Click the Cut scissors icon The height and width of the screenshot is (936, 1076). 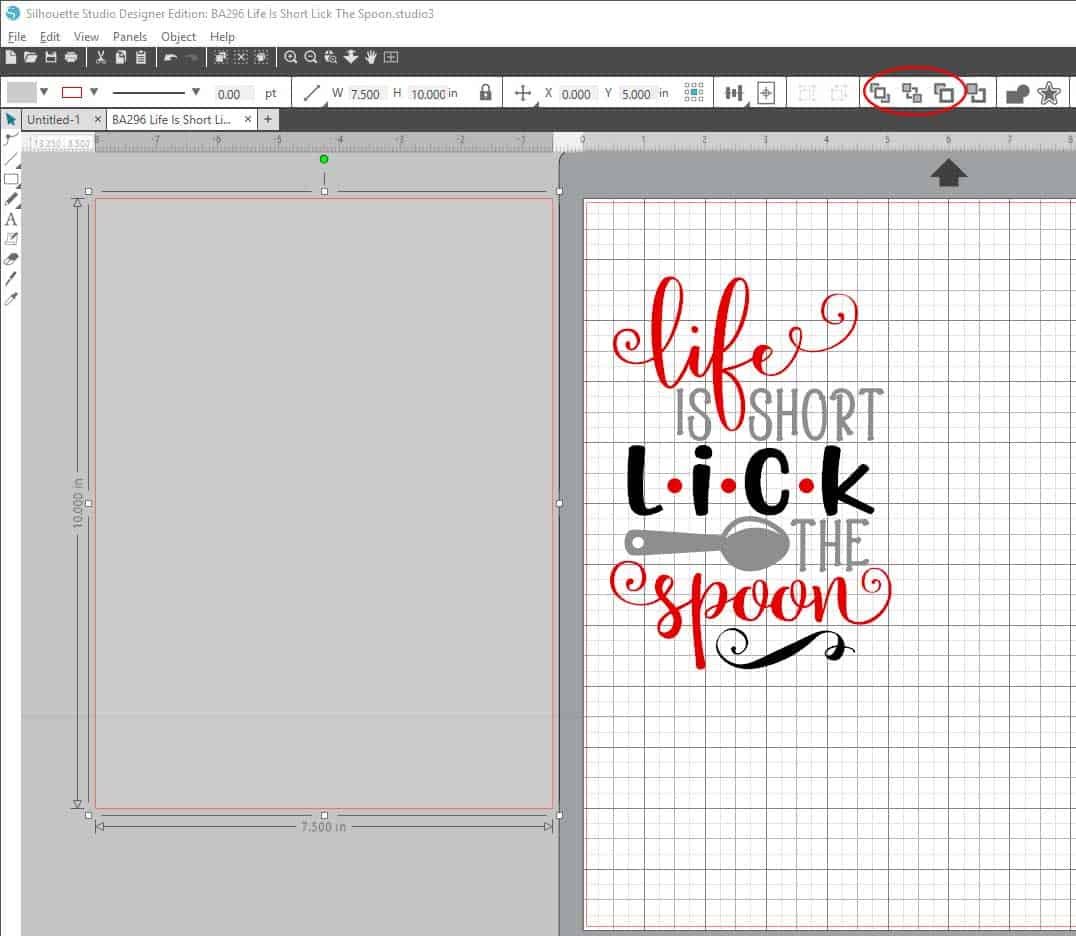tap(101, 58)
